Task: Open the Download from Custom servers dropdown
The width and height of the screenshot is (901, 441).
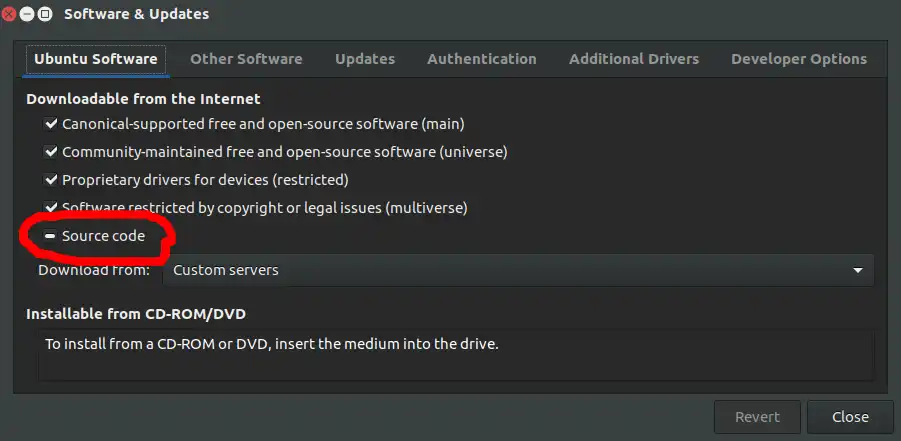Action: coord(518,270)
